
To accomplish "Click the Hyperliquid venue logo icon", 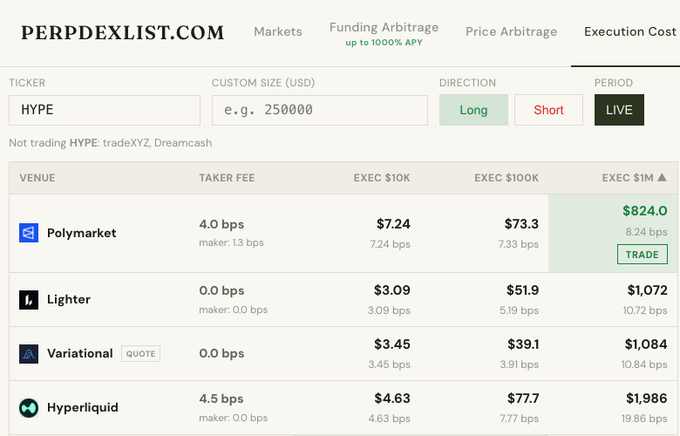I will (x=29, y=408).
